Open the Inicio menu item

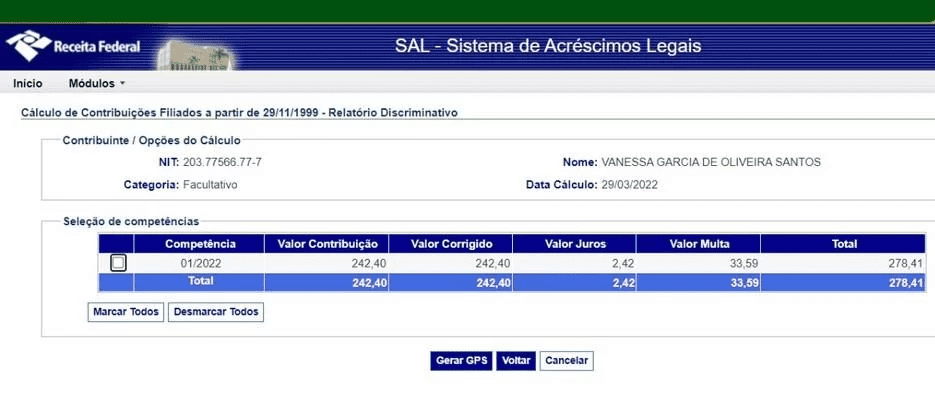27,83
